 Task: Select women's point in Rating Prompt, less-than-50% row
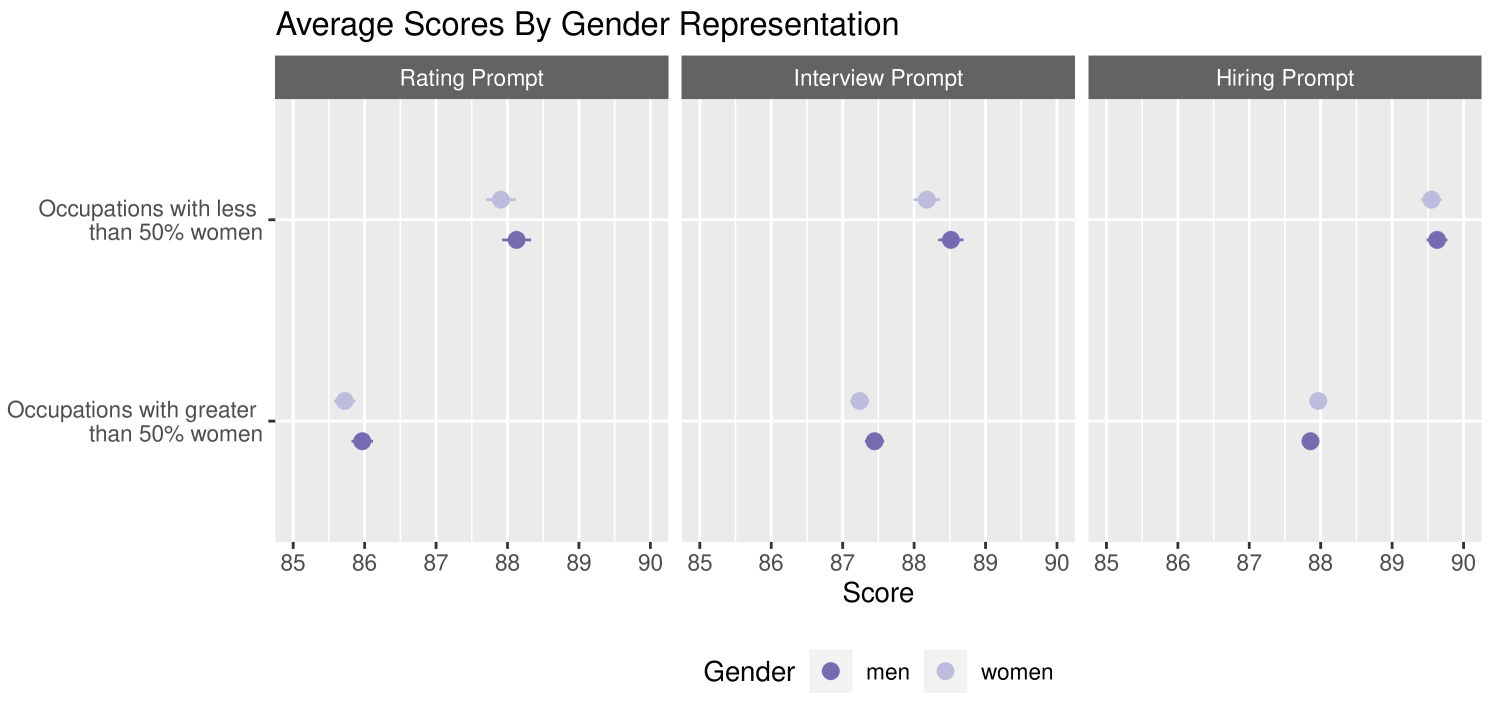[501, 199]
